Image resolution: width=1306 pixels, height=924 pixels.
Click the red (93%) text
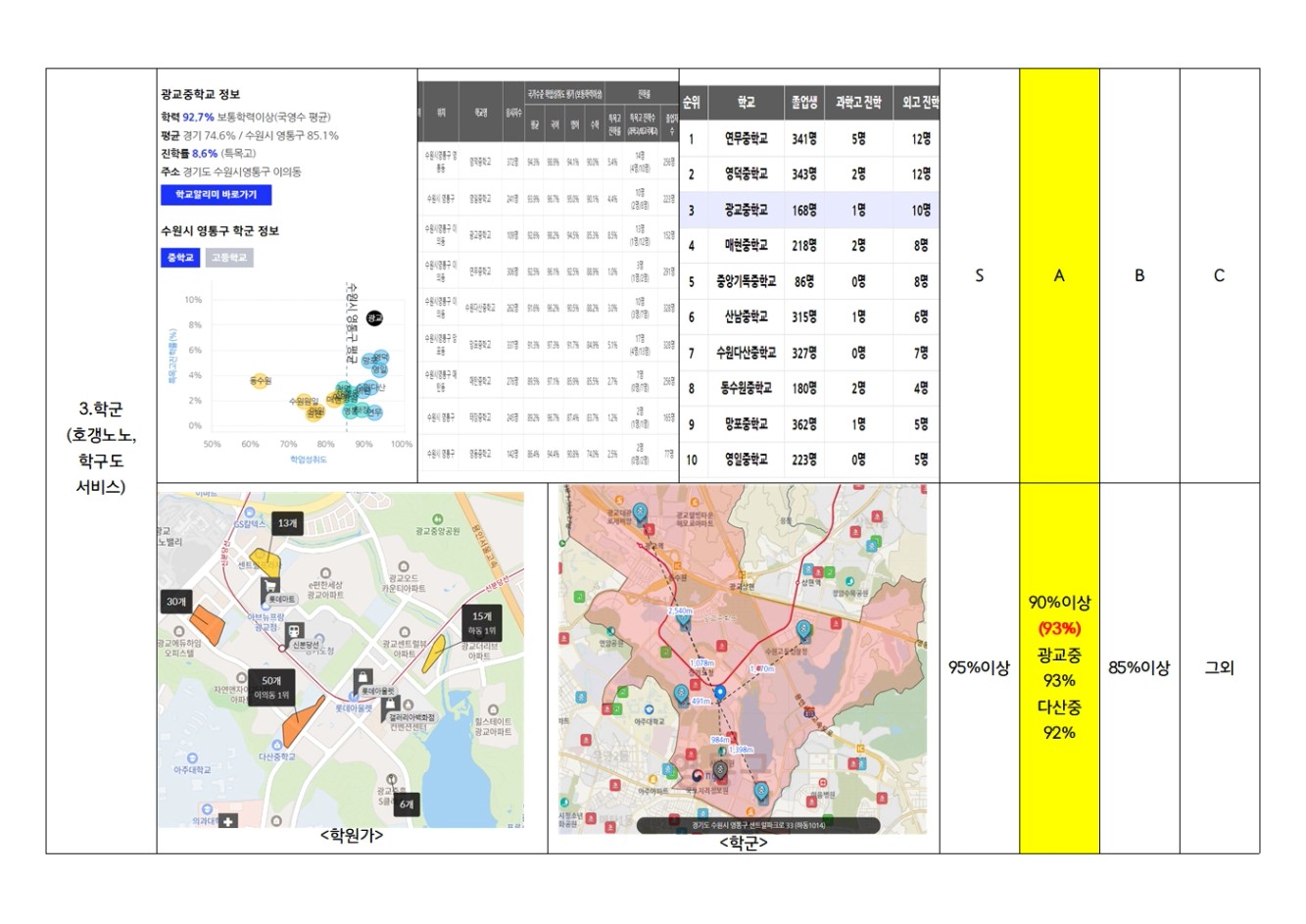(x=1059, y=629)
